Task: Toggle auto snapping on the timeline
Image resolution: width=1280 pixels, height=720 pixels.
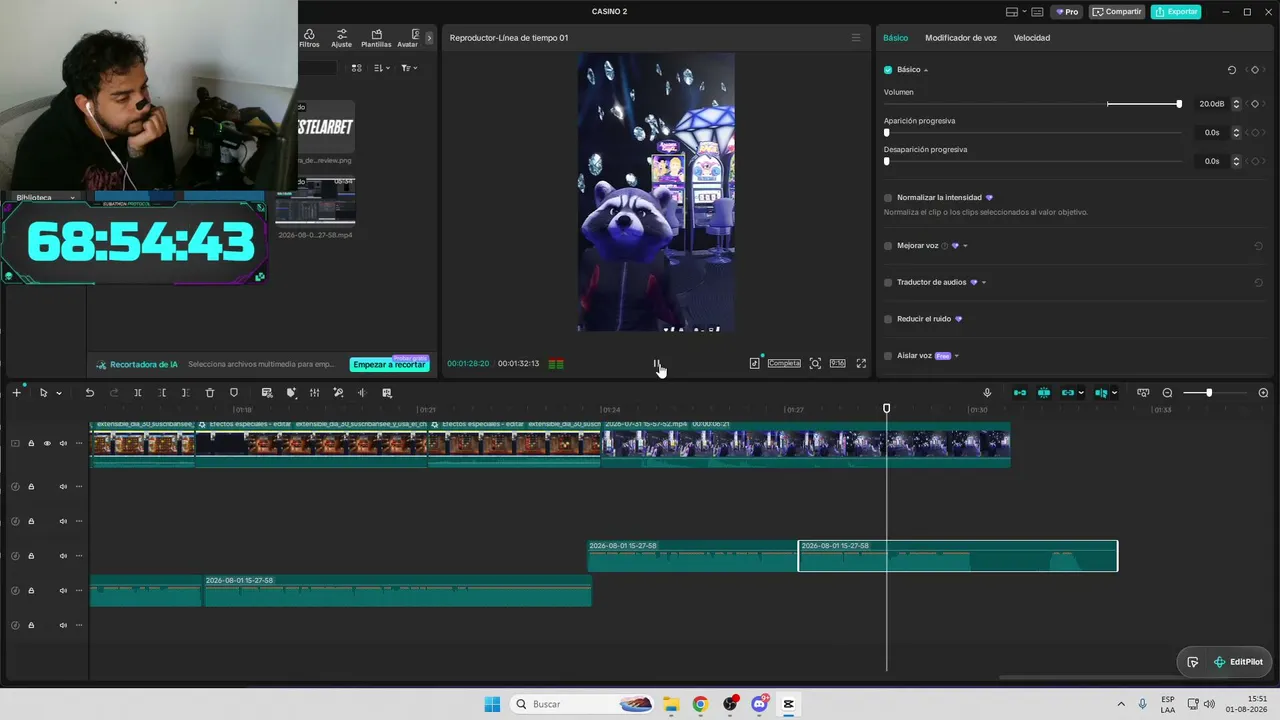Action: click(x=1044, y=393)
